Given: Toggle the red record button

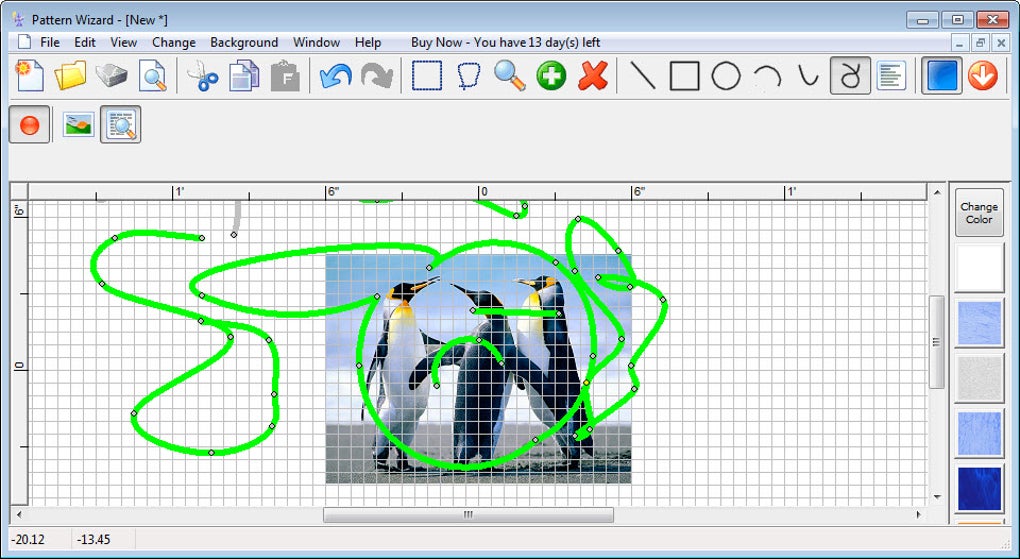Looking at the screenshot, I should pyautogui.click(x=29, y=124).
